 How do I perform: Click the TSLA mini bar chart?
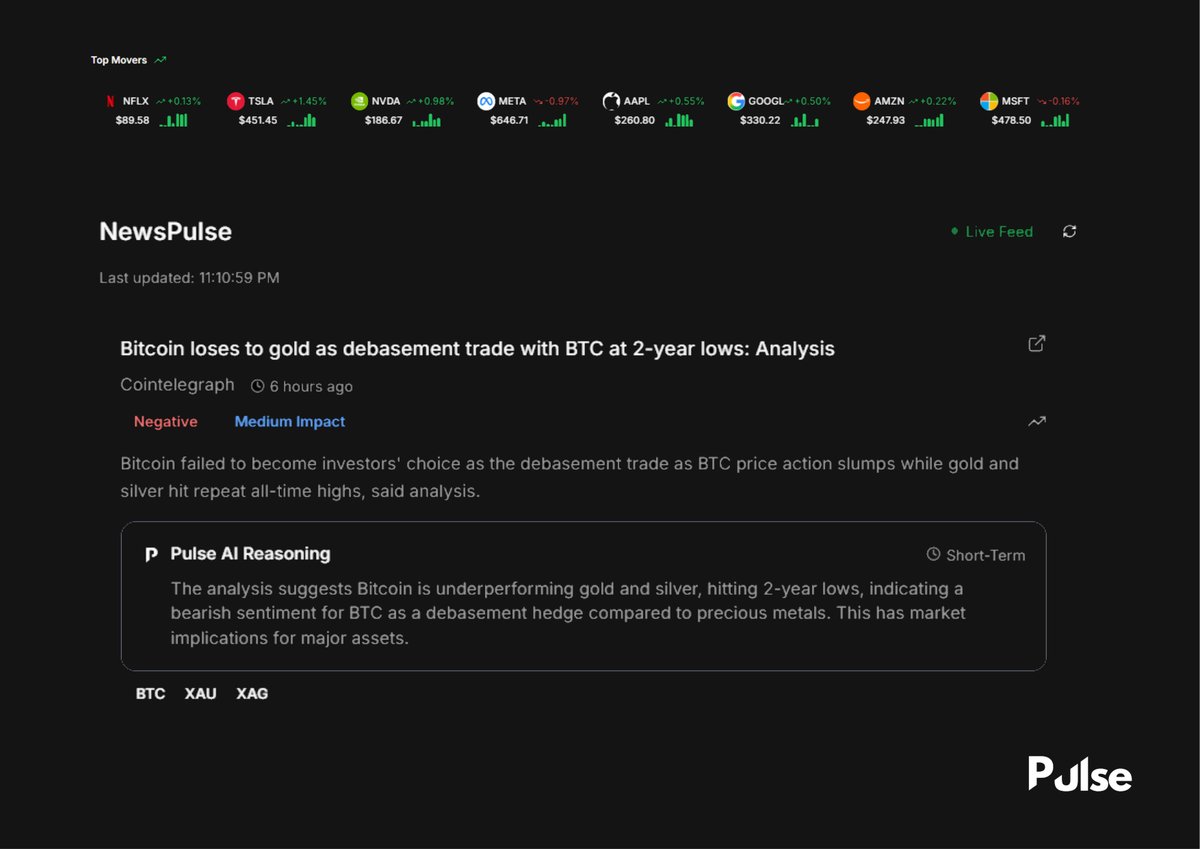click(301, 120)
